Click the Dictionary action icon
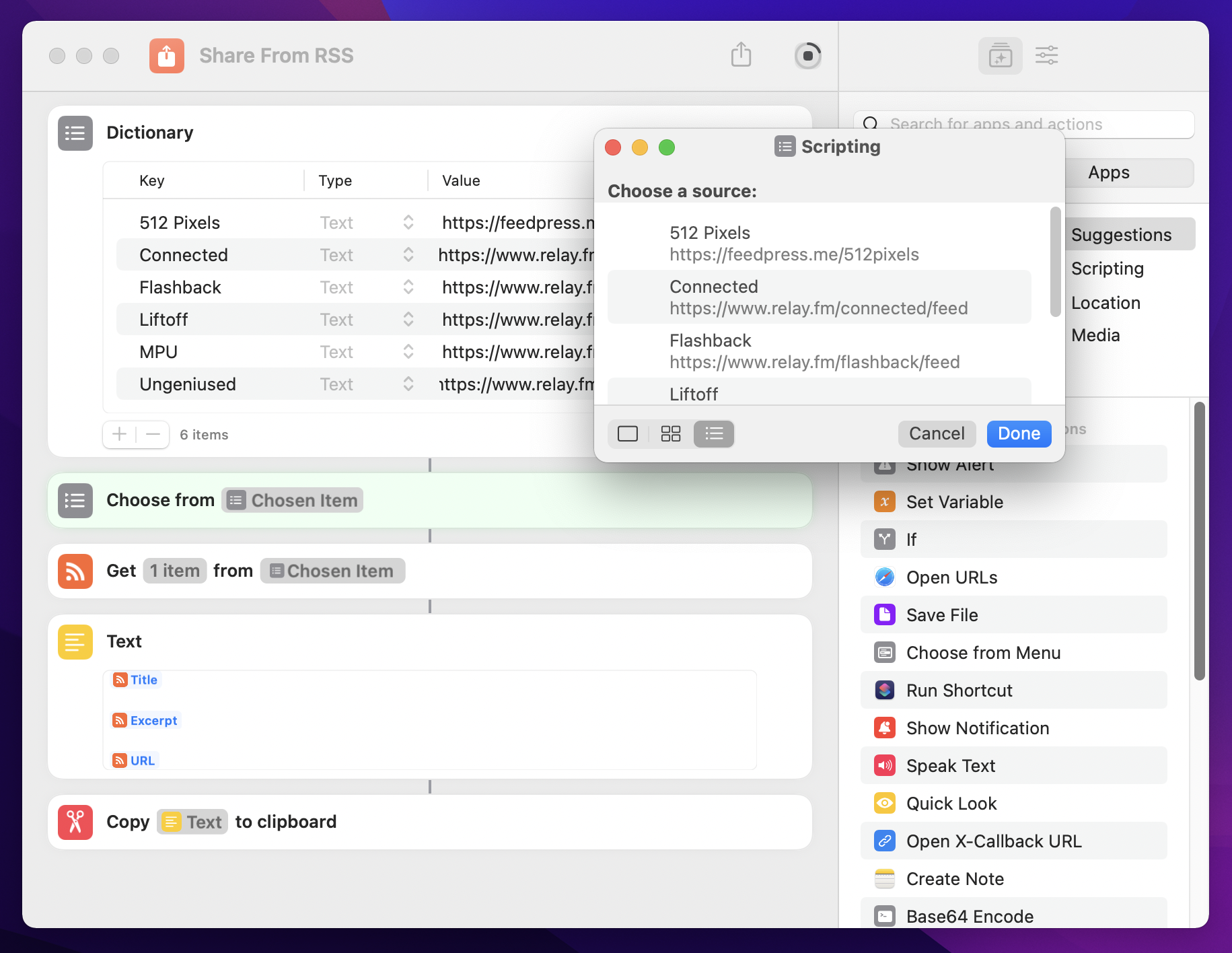The height and width of the screenshot is (953, 1232). [x=75, y=133]
